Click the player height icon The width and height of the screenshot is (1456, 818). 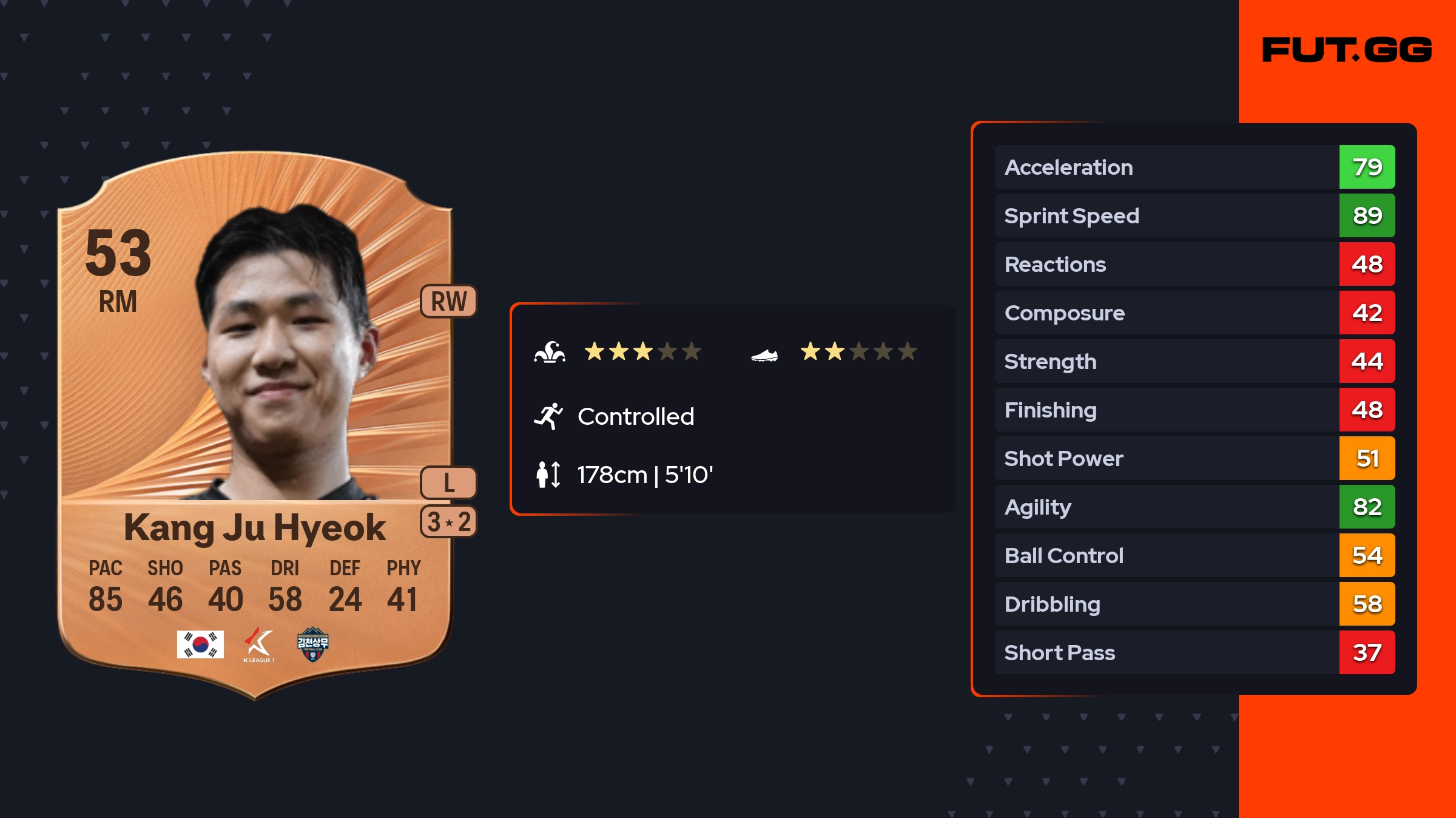pyautogui.click(x=548, y=475)
